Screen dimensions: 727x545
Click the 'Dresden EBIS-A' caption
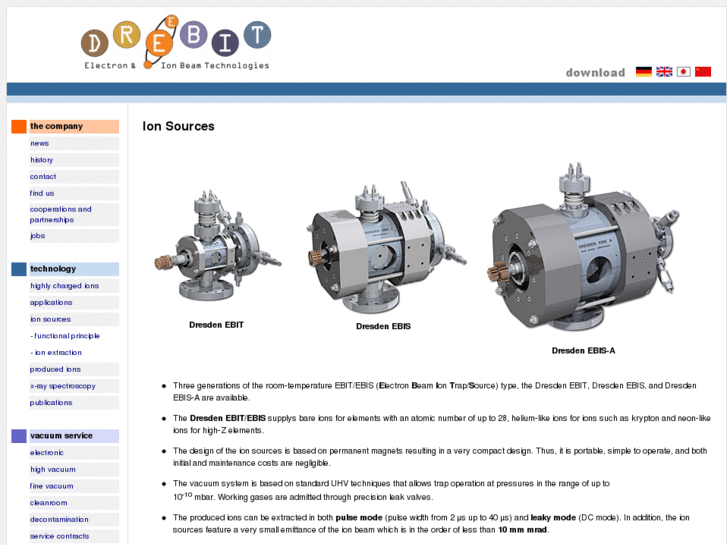pos(583,351)
